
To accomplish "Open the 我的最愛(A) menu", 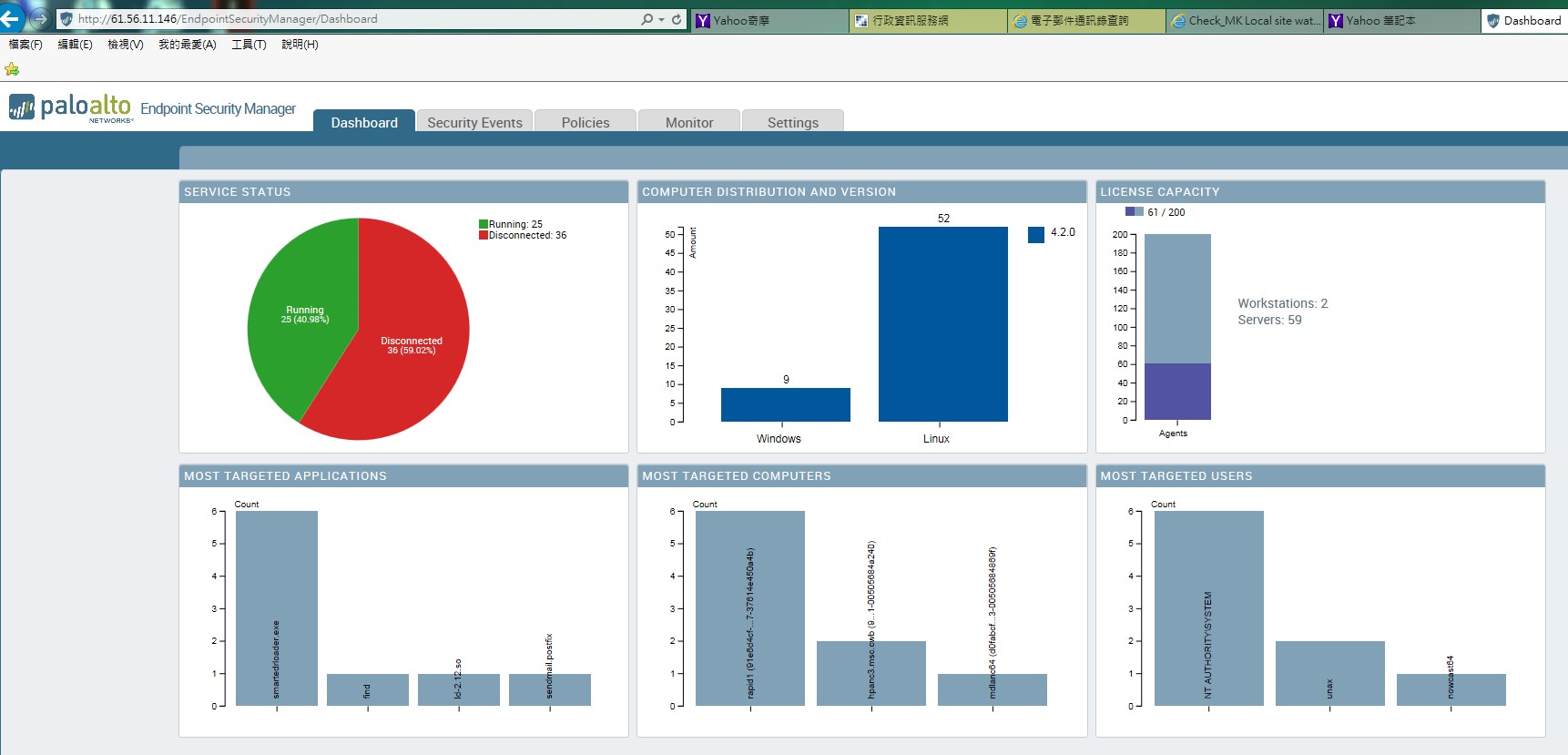I will [188, 45].
